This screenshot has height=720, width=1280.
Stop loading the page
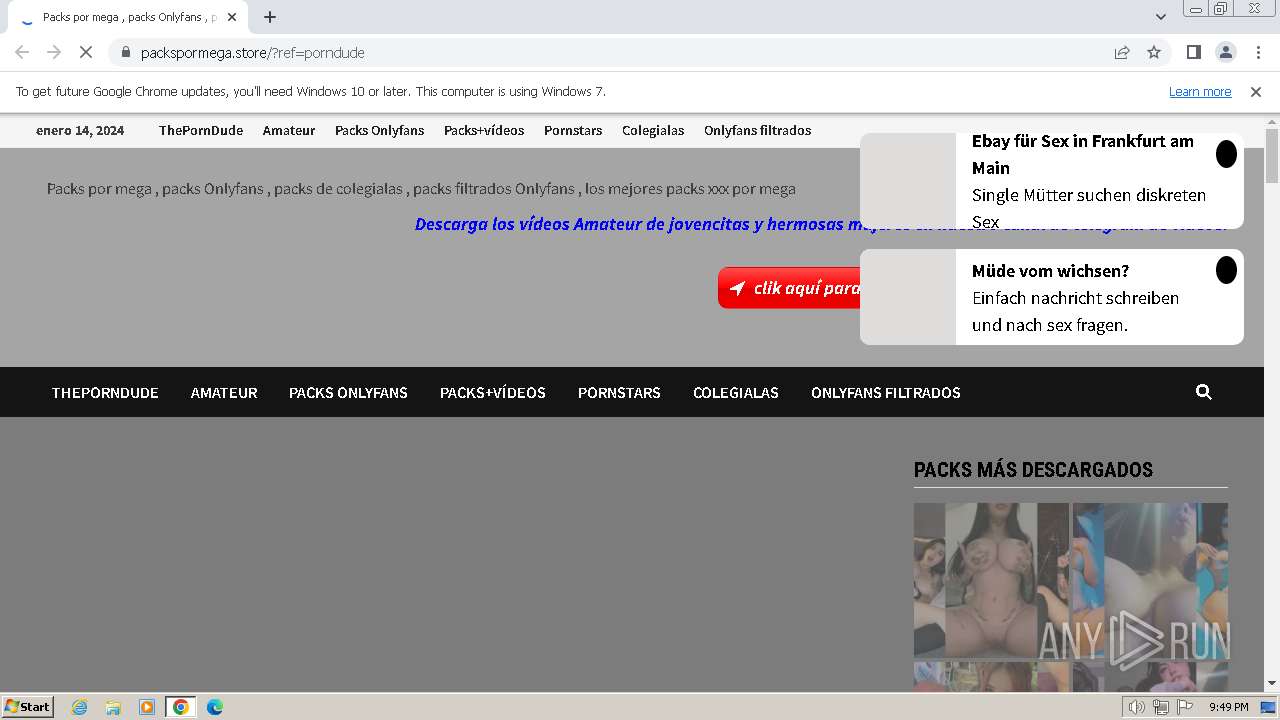[x=86, y=52]
